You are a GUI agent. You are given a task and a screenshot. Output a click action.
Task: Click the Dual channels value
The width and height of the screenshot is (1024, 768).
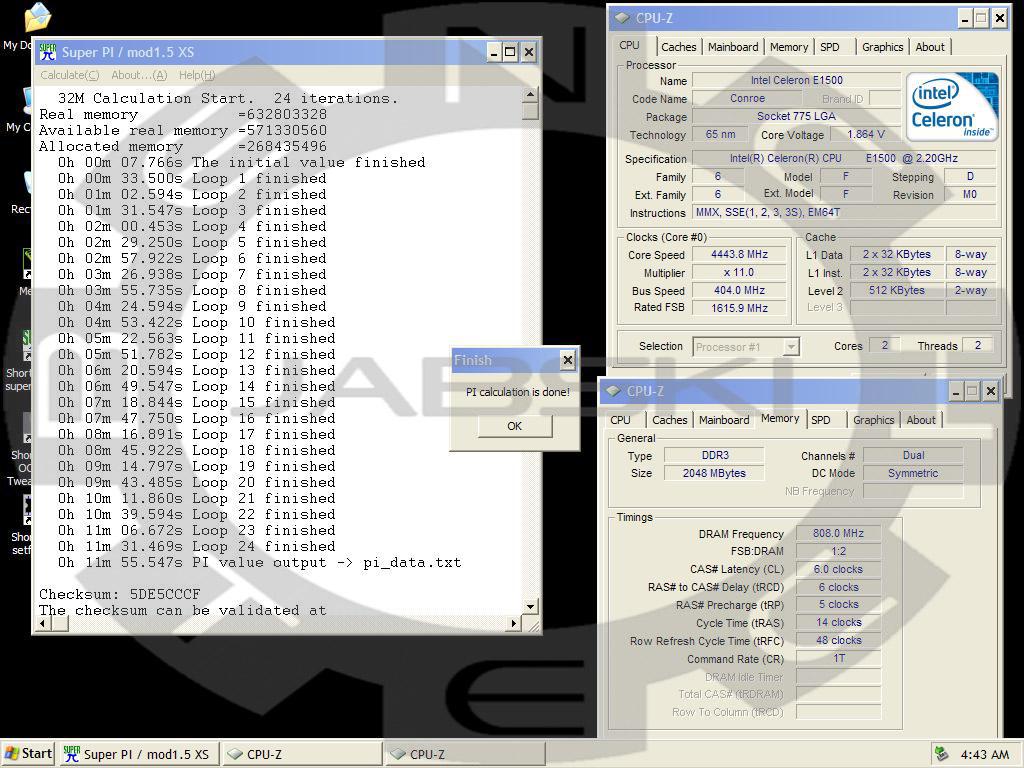[x=913, y=455]
